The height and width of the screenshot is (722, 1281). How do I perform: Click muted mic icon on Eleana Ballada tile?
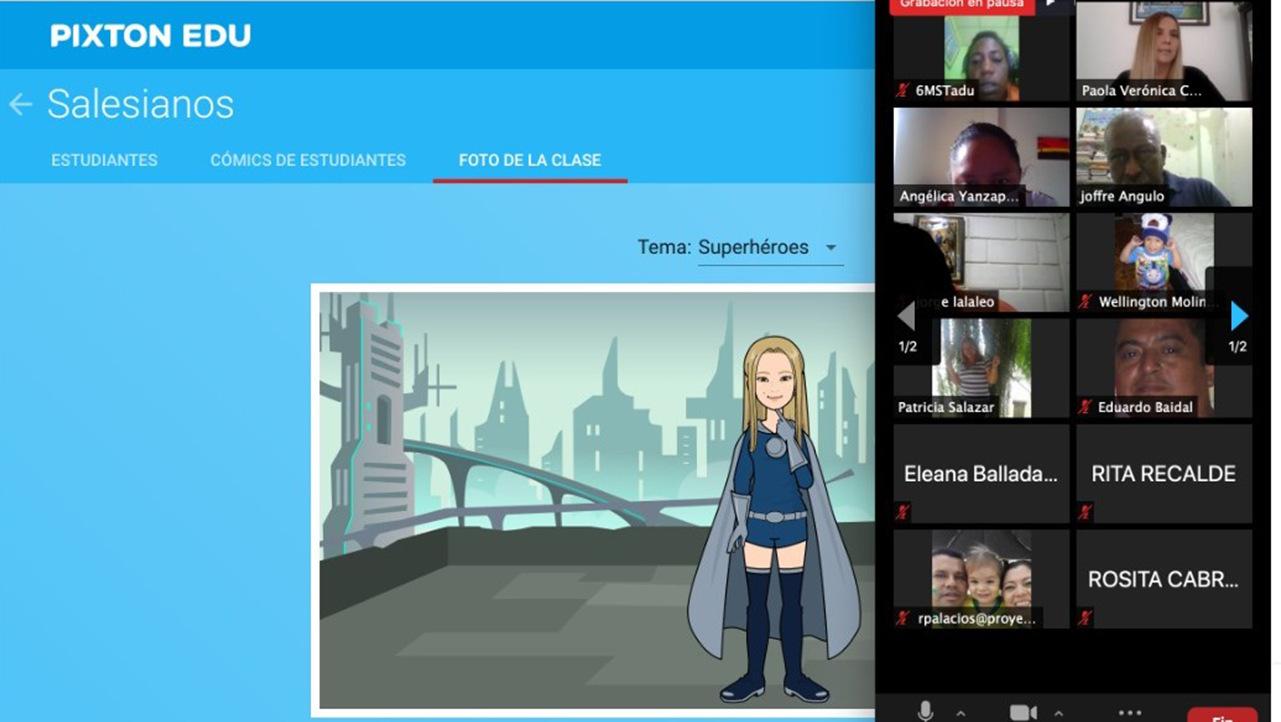tap(903, 513)
